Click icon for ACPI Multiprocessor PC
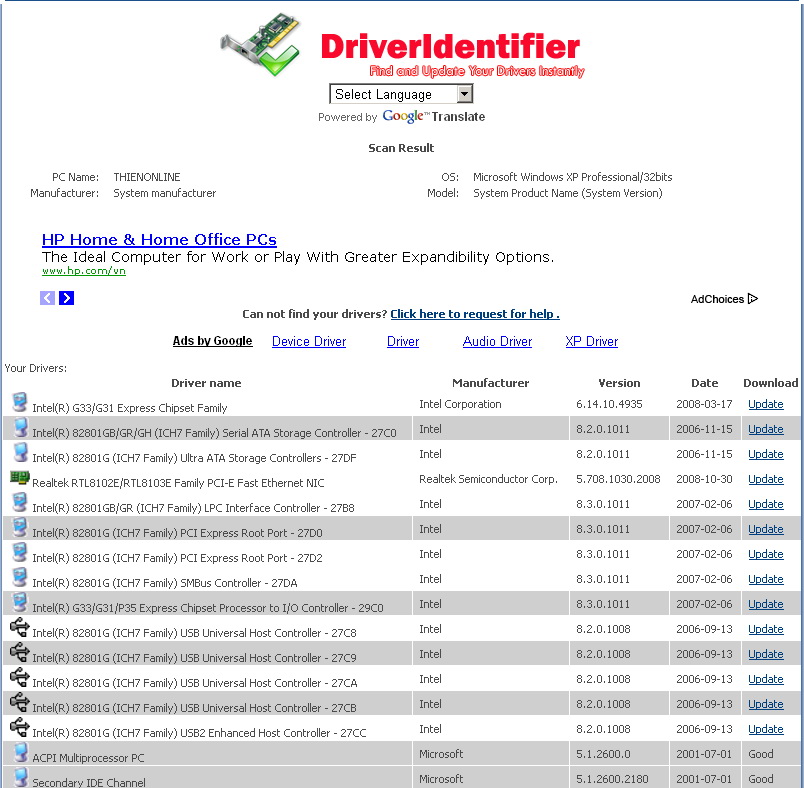Viewport: 804px width, 788px height. pos(20,752)
